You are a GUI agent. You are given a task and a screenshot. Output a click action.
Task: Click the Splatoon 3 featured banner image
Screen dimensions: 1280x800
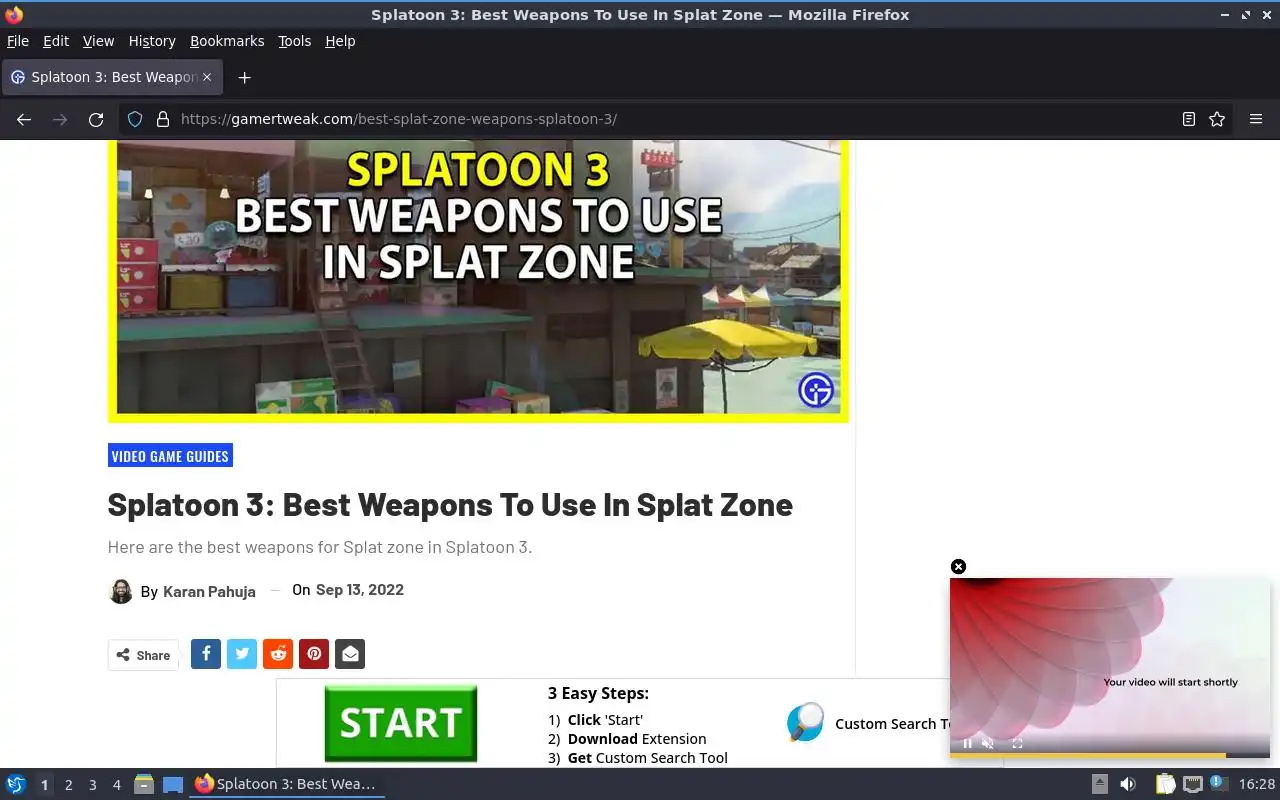pos(478,280)
